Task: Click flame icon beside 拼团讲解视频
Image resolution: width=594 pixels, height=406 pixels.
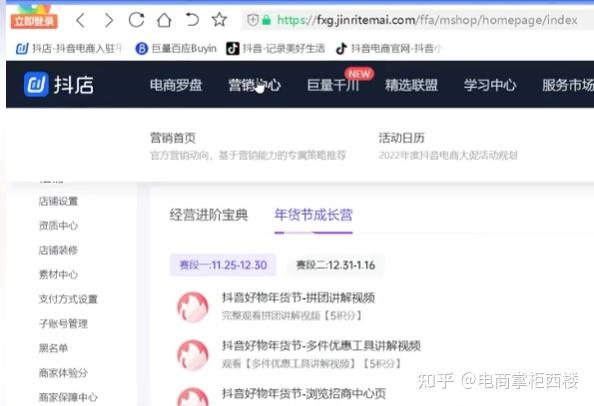Action: point(193,307)
